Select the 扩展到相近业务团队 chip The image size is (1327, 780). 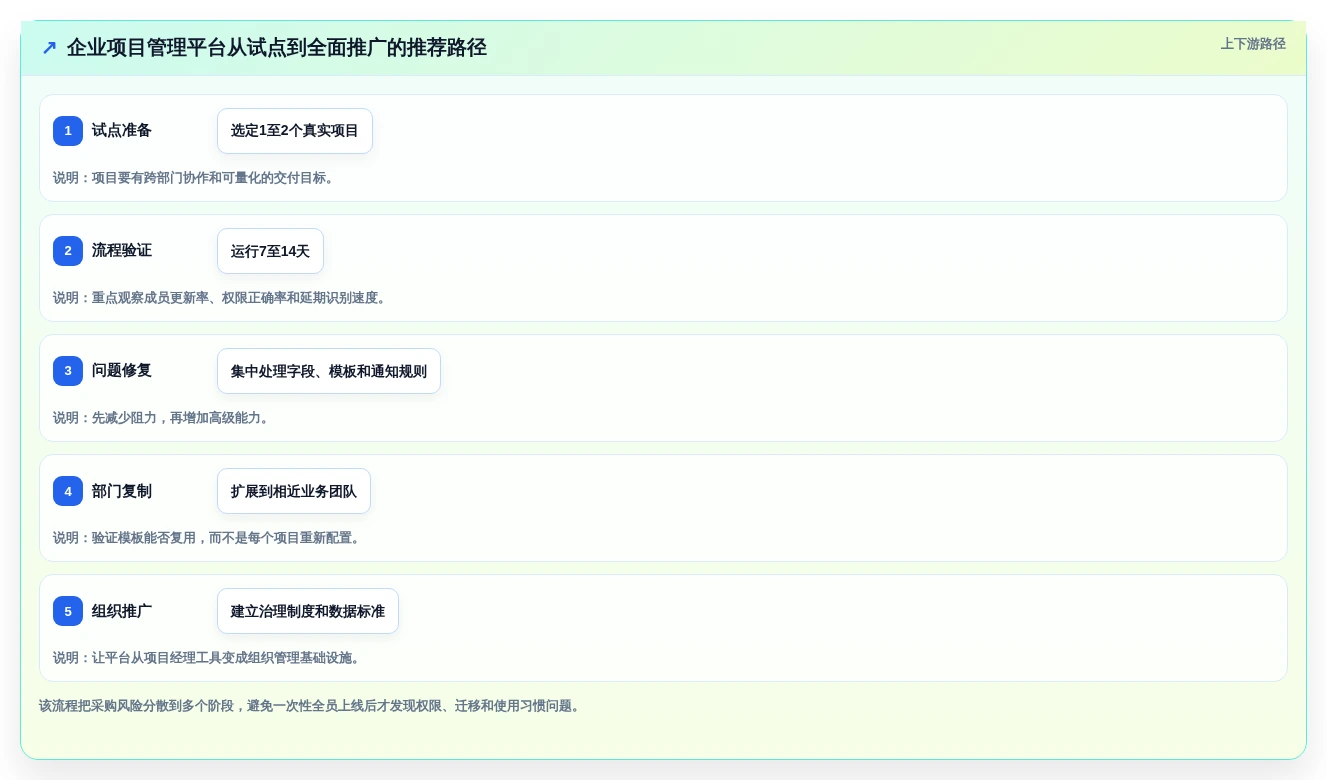tap(294, 491)
